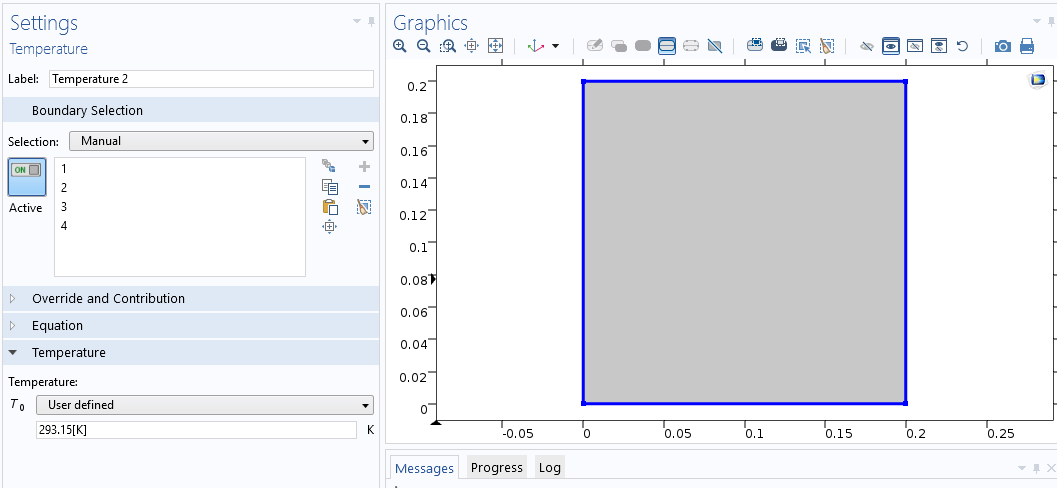Expand the Override and Contribution section
This screenshot has height=488, width=1057.
108,299
